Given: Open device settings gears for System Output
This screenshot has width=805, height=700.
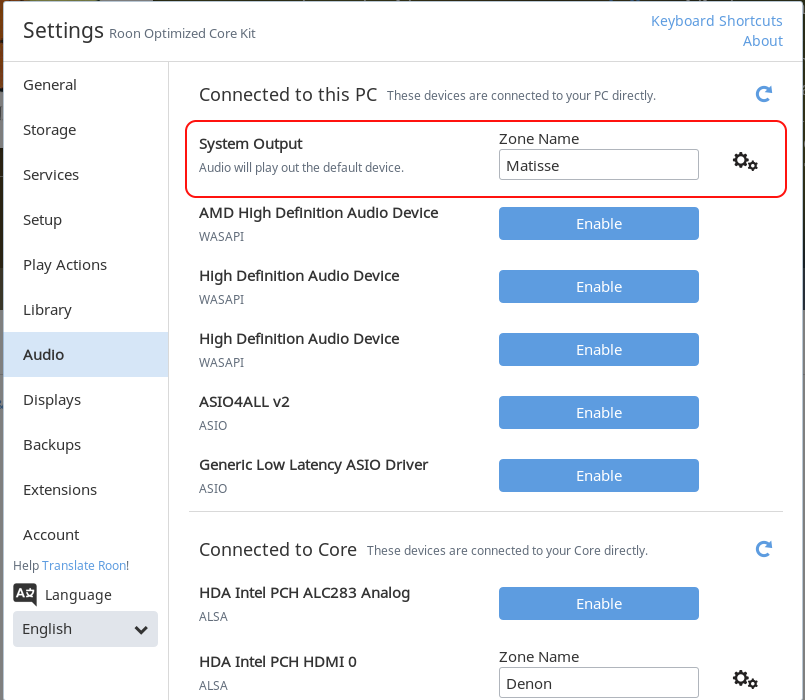Looking at the screenshot, I should click(x=745, y=162).
